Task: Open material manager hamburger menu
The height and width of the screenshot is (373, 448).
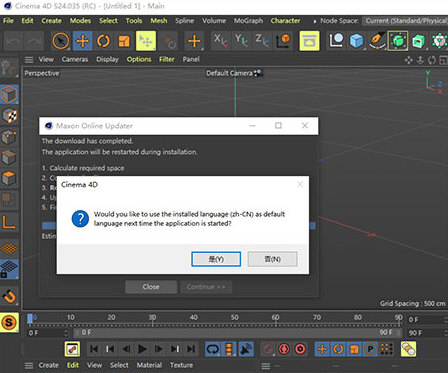Action: coord(29,366)
